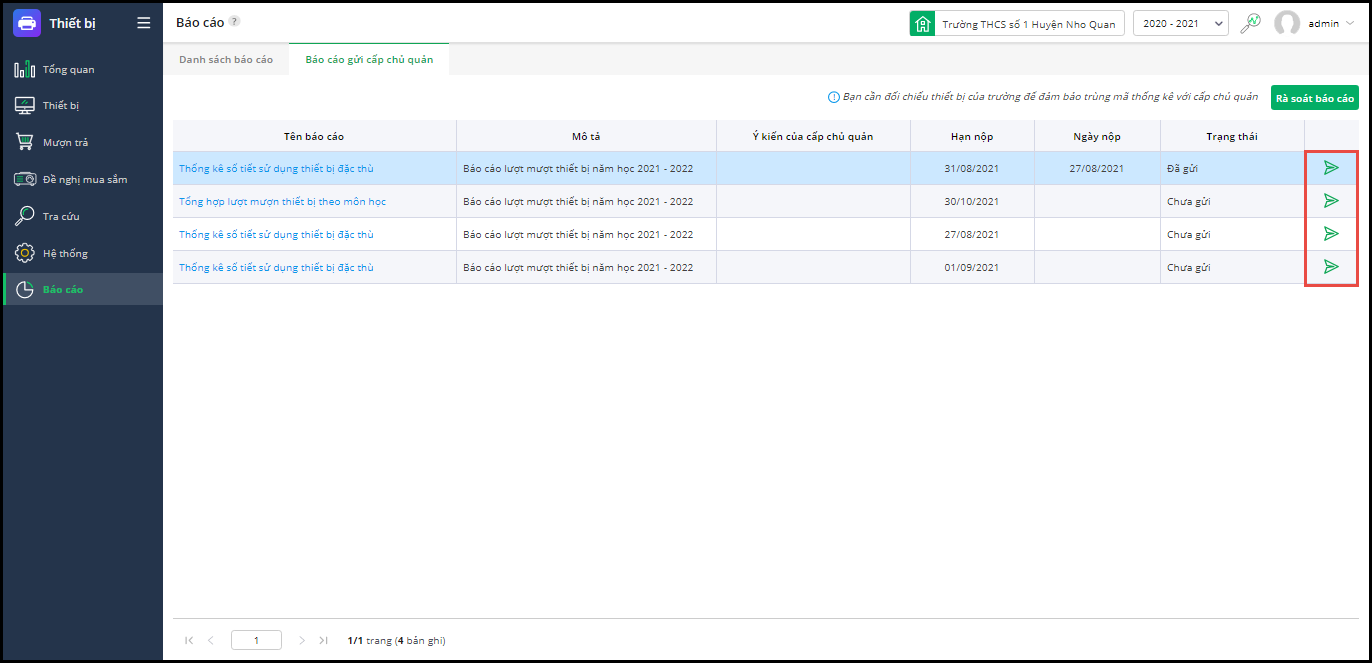
Task: Click the Rà soát báo cáo button
Action: coord(1315,98)
